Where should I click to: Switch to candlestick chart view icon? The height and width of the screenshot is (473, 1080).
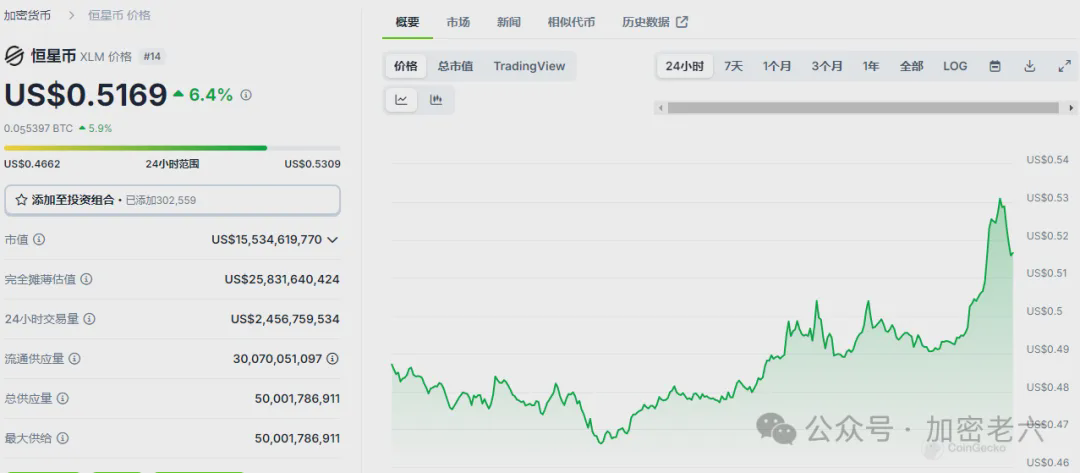point(436,100)
